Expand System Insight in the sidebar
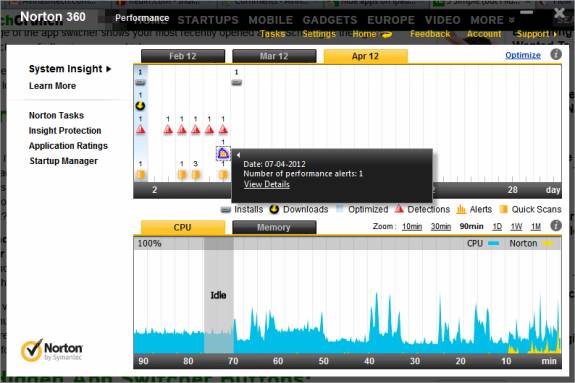The height and width of the screenshot is (383, 575). coord(70,69)
